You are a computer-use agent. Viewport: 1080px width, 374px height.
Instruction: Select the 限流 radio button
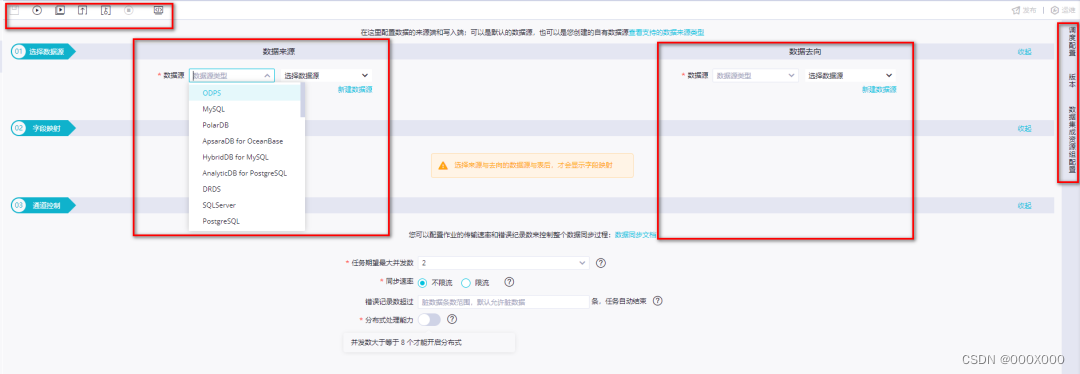tap(466, 282)
